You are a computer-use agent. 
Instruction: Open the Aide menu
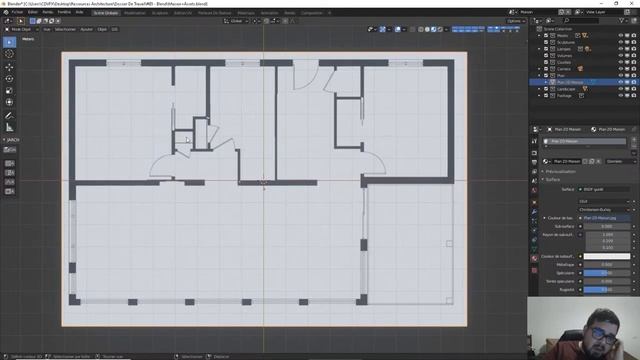80,12
